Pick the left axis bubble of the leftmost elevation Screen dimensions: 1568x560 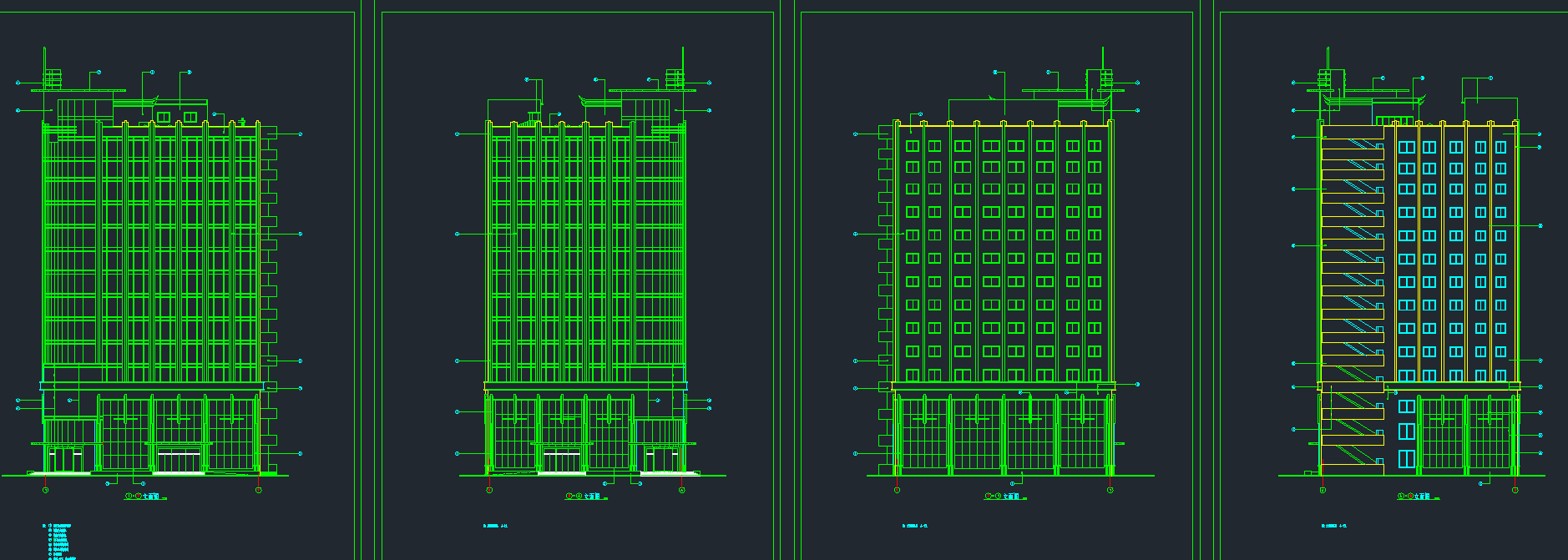[45, 491]
